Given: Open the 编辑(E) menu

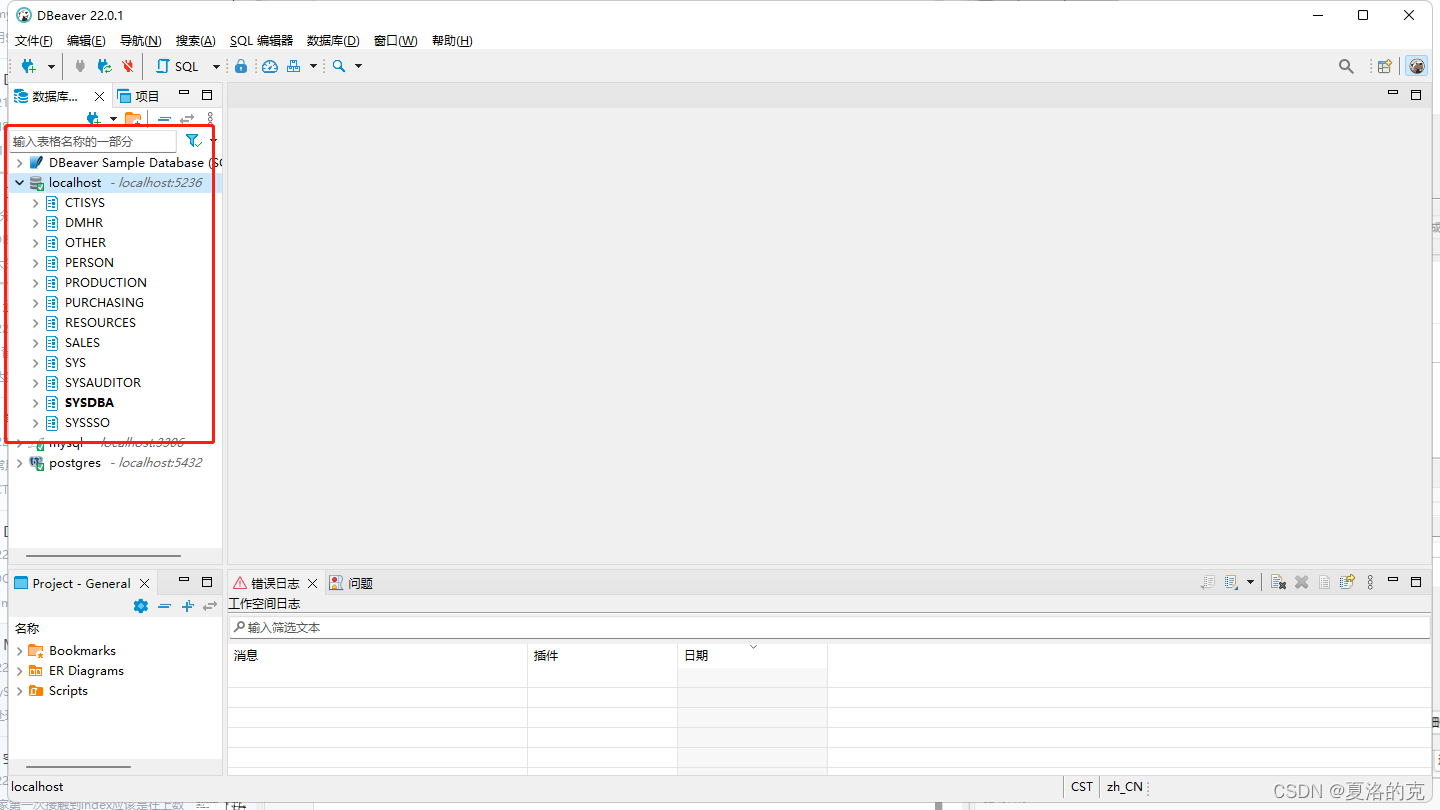Looking at the screenshot, I should coord(86,41).
